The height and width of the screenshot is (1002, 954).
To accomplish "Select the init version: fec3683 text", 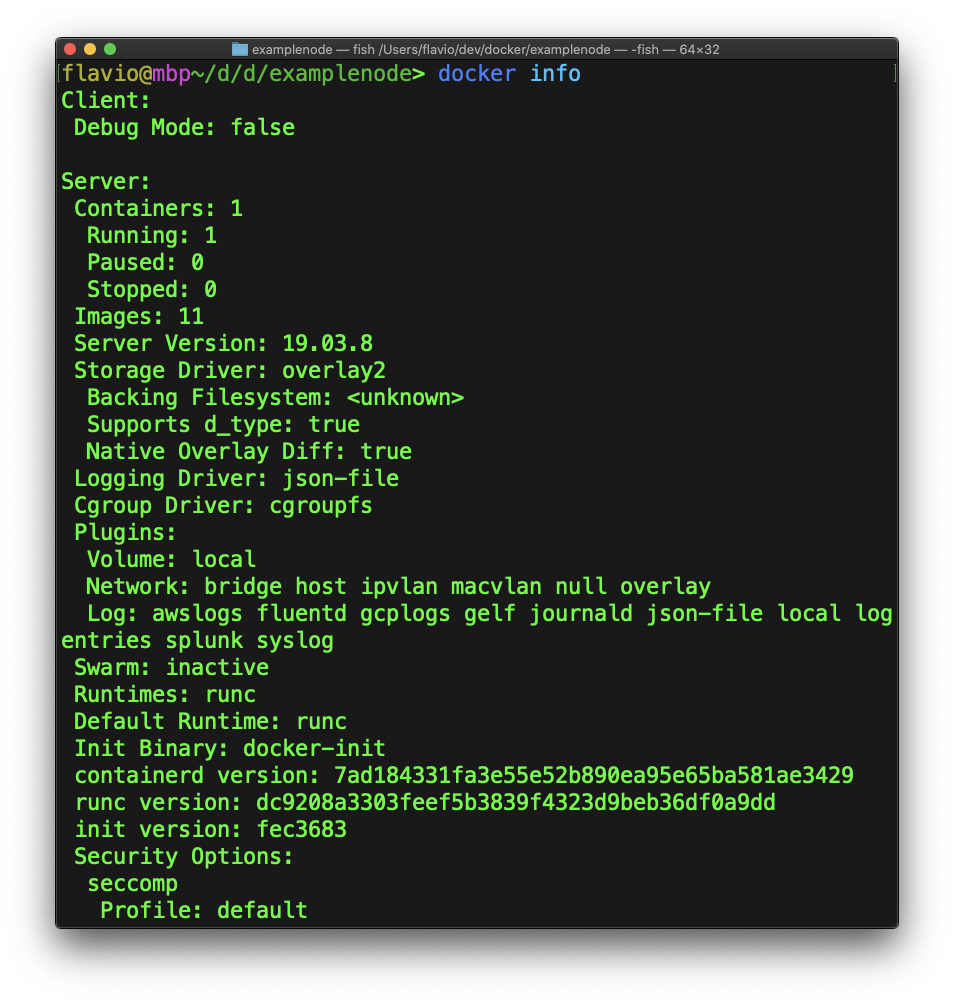I will [210, 829].
